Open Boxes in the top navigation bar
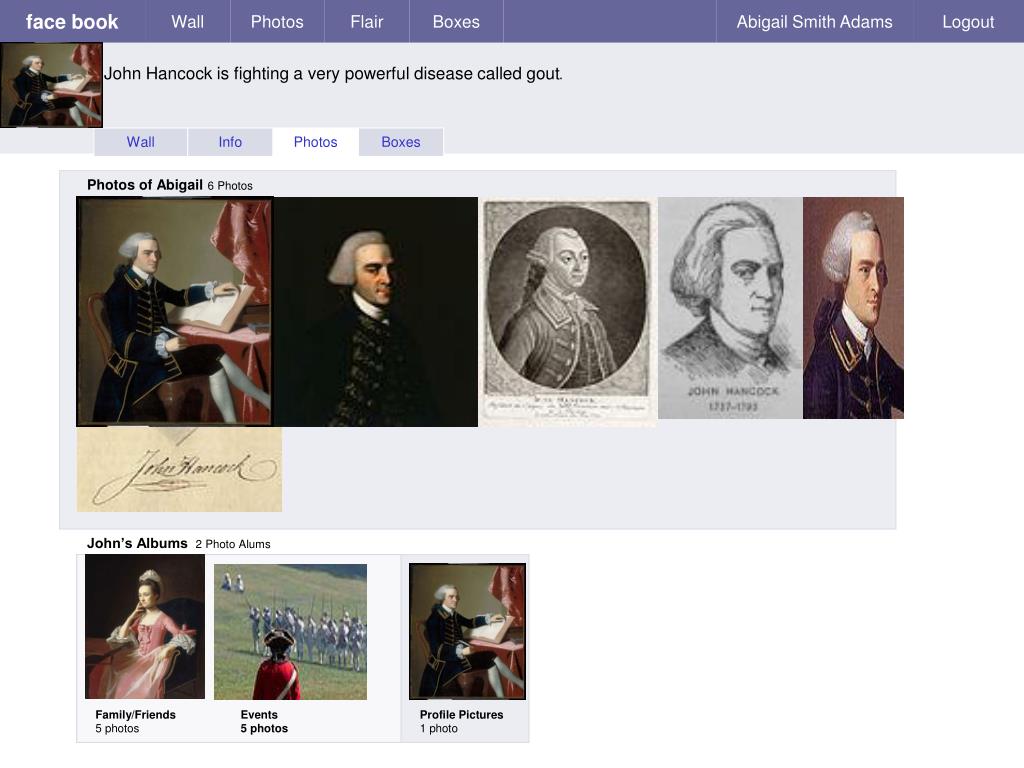The image size is (1024, 768). pos(456,22)
